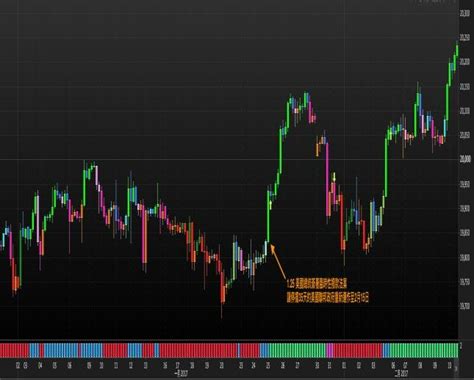
Task: Click the 二月 2017 month label
Action: (x=401, y=373)
